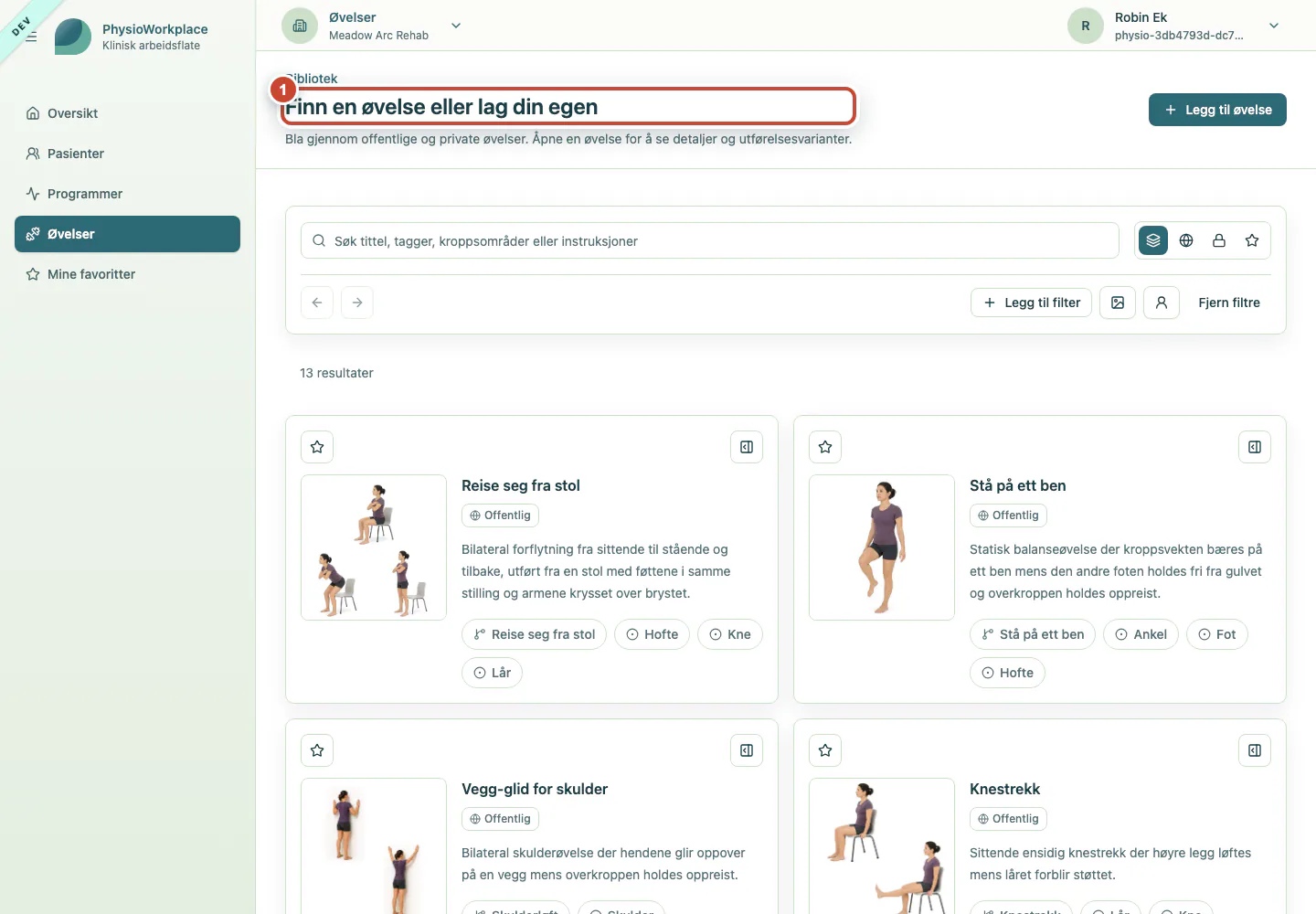Toggle the image filter icon button
Image resolution: width=1316 pixels, height=914 pixels.
[1118, 303]
